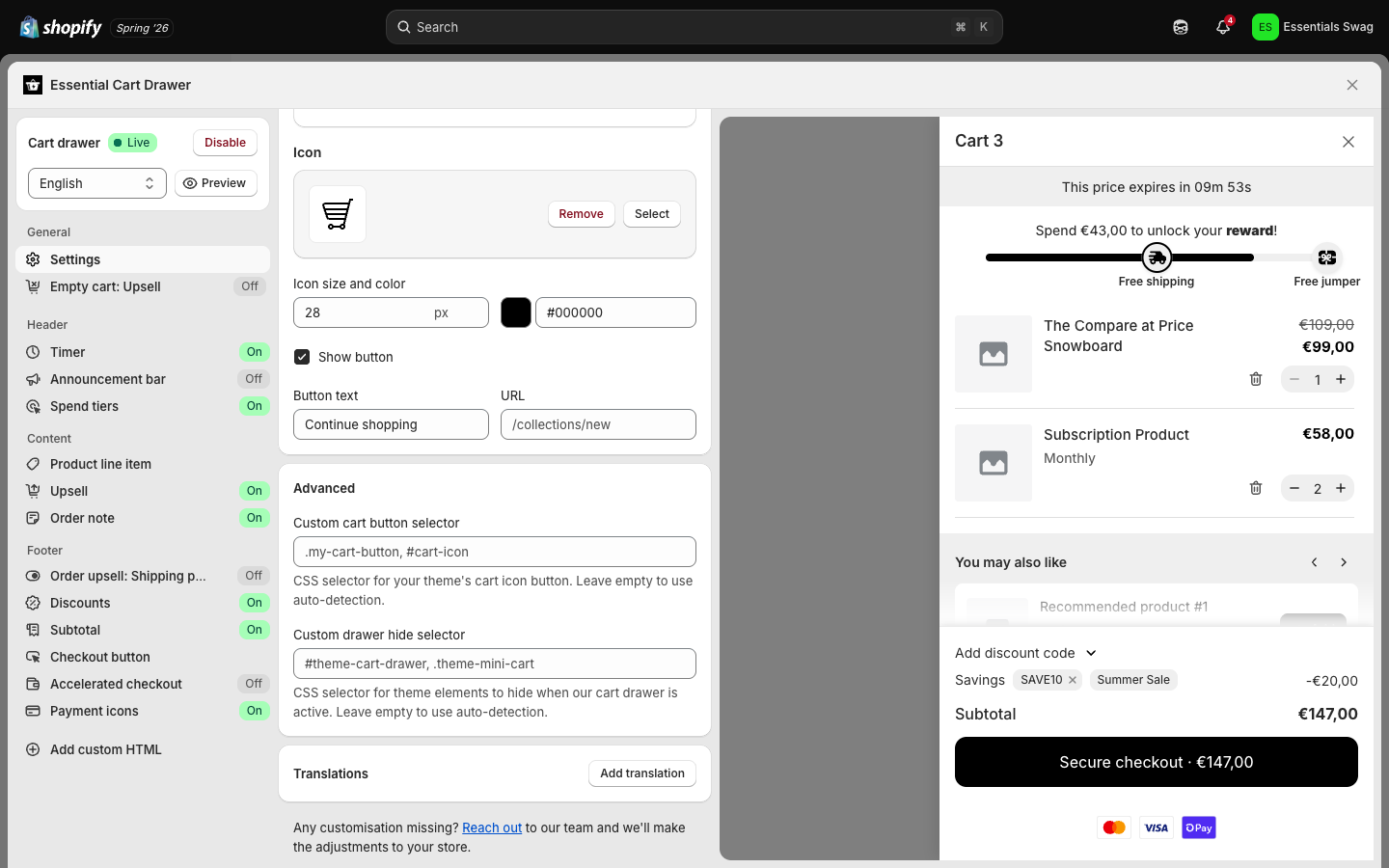Toggle the Spend tiers On badge

click(x=254, y=406)
